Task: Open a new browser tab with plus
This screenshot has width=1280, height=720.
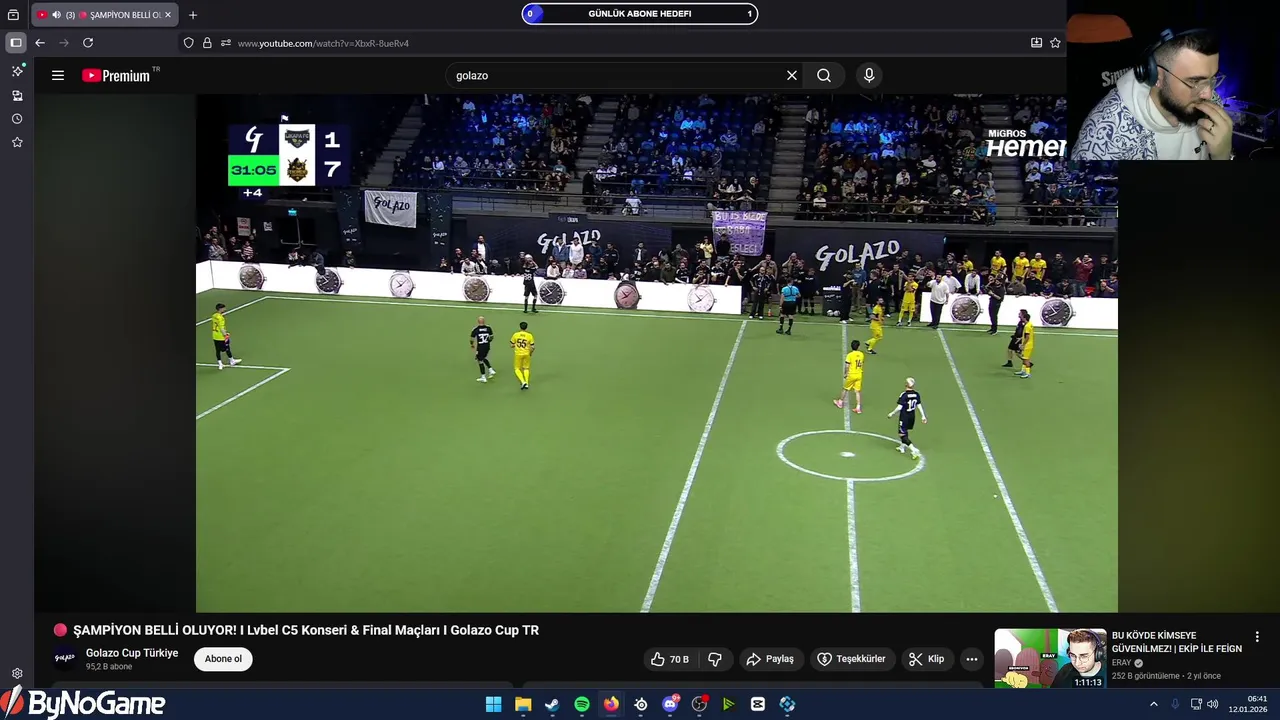Action: click(193, 15)
